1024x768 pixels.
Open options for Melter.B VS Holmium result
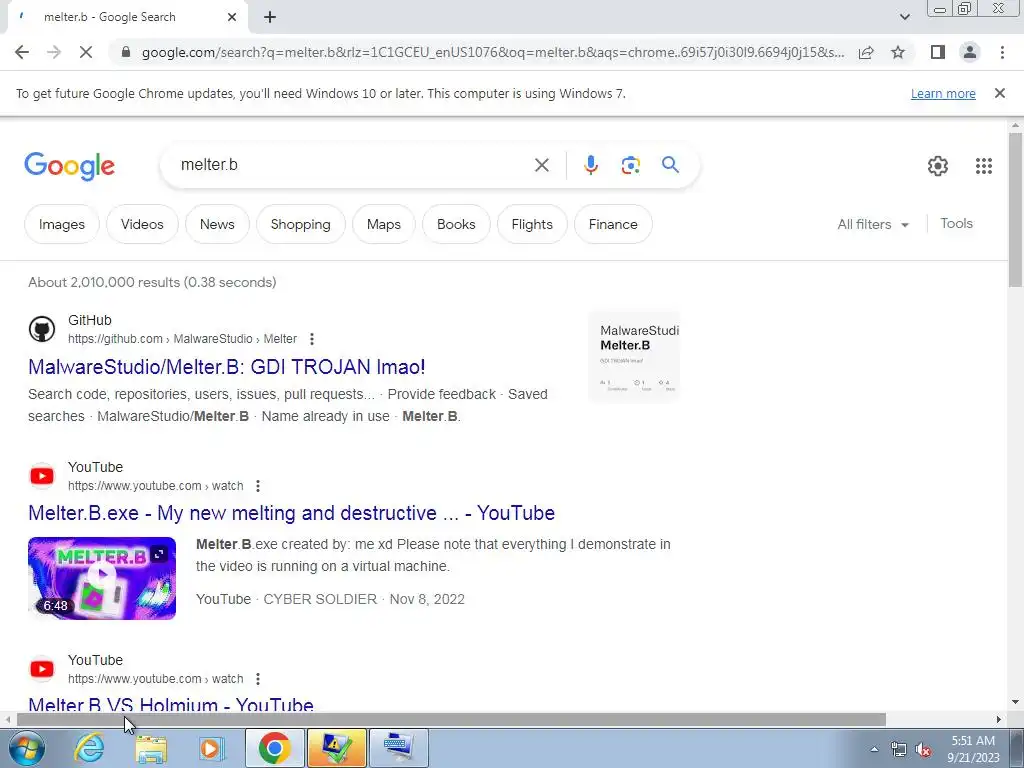click(x=258, y=679)
